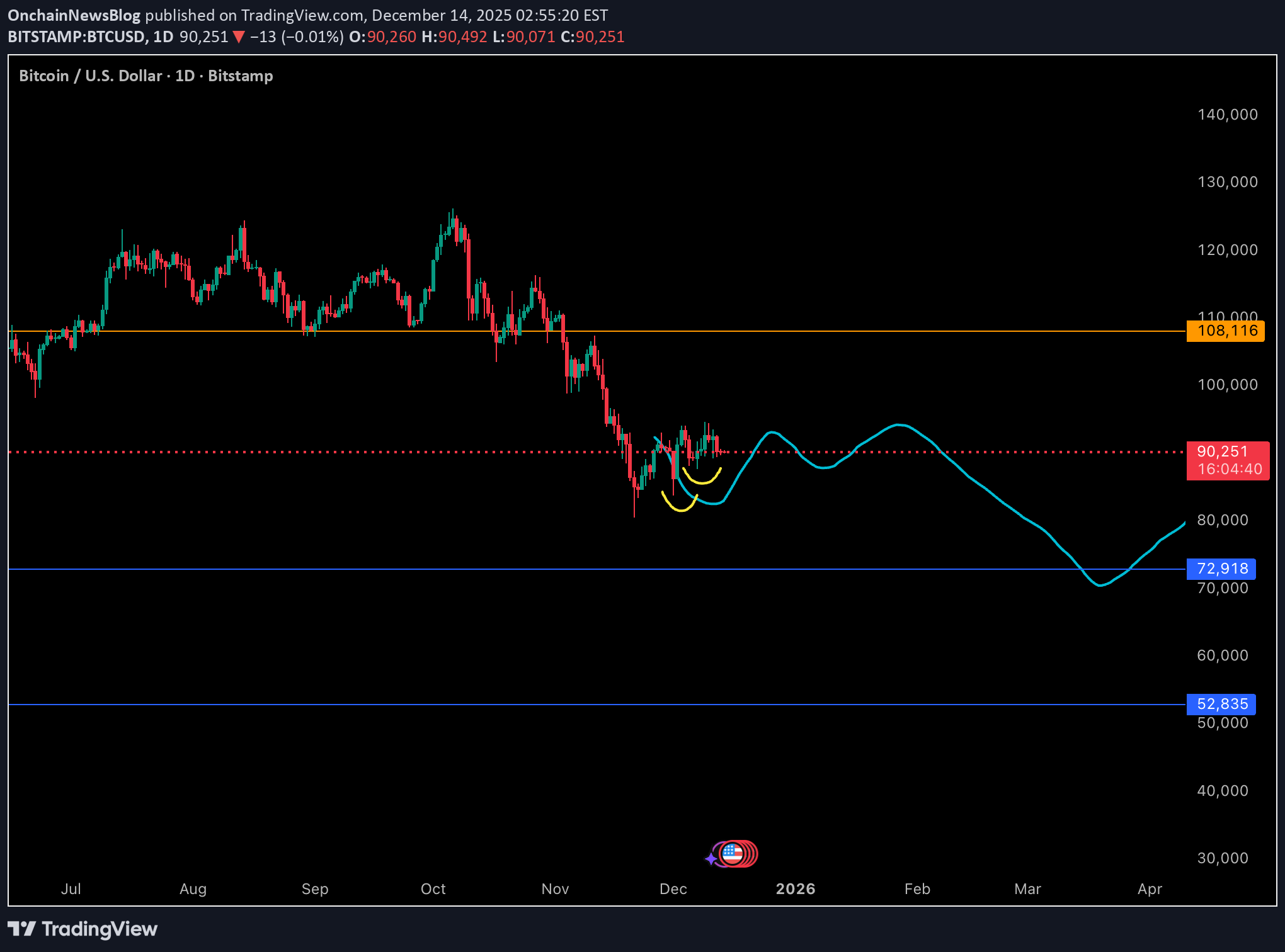Click the countdown timer 16:04:40 label
The width and height of the screenshot is (1285, 952).
click(x=1230, y=470)
